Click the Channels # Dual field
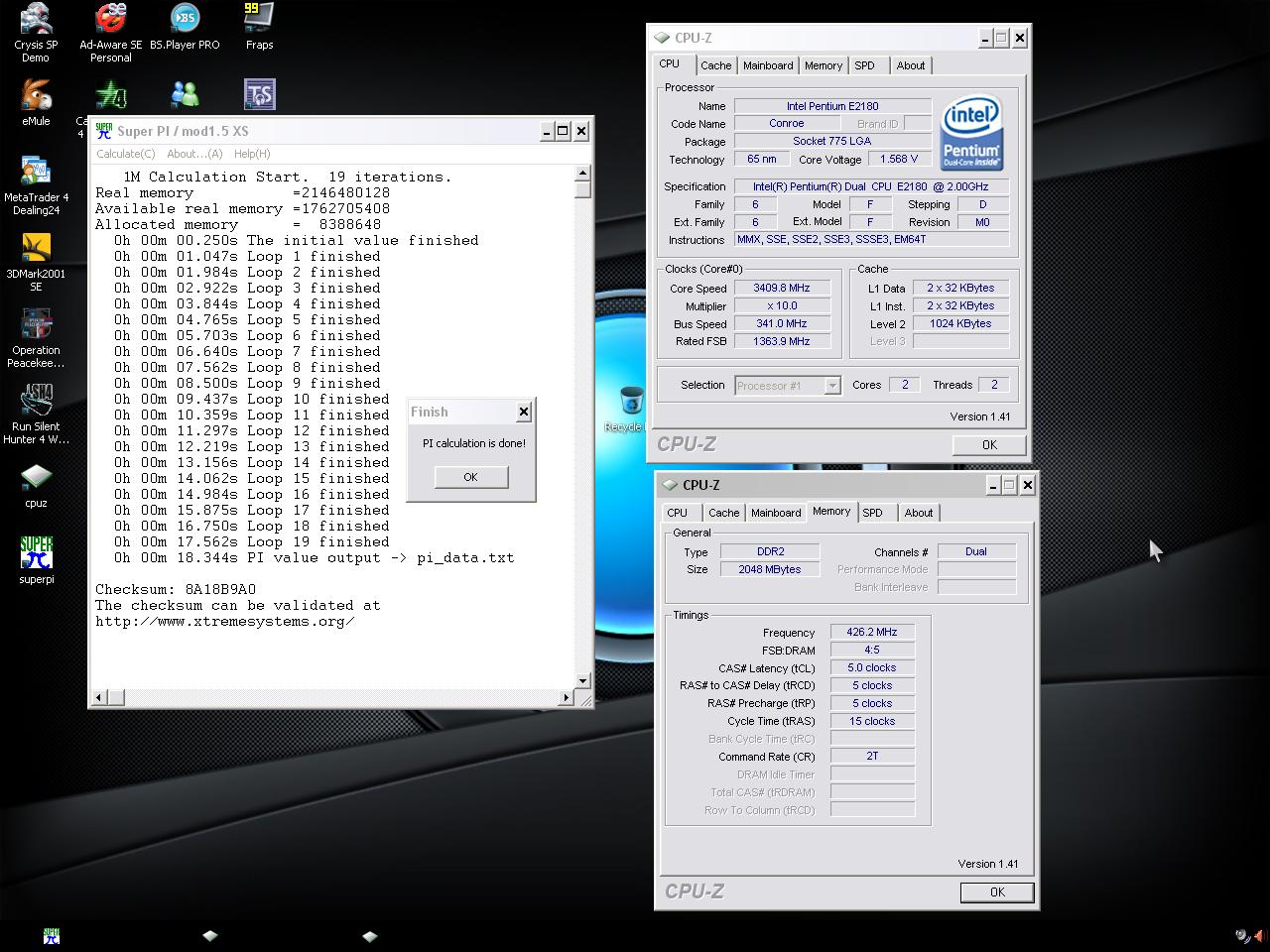This screenshot has height=952, width=1270. (976, 551)
